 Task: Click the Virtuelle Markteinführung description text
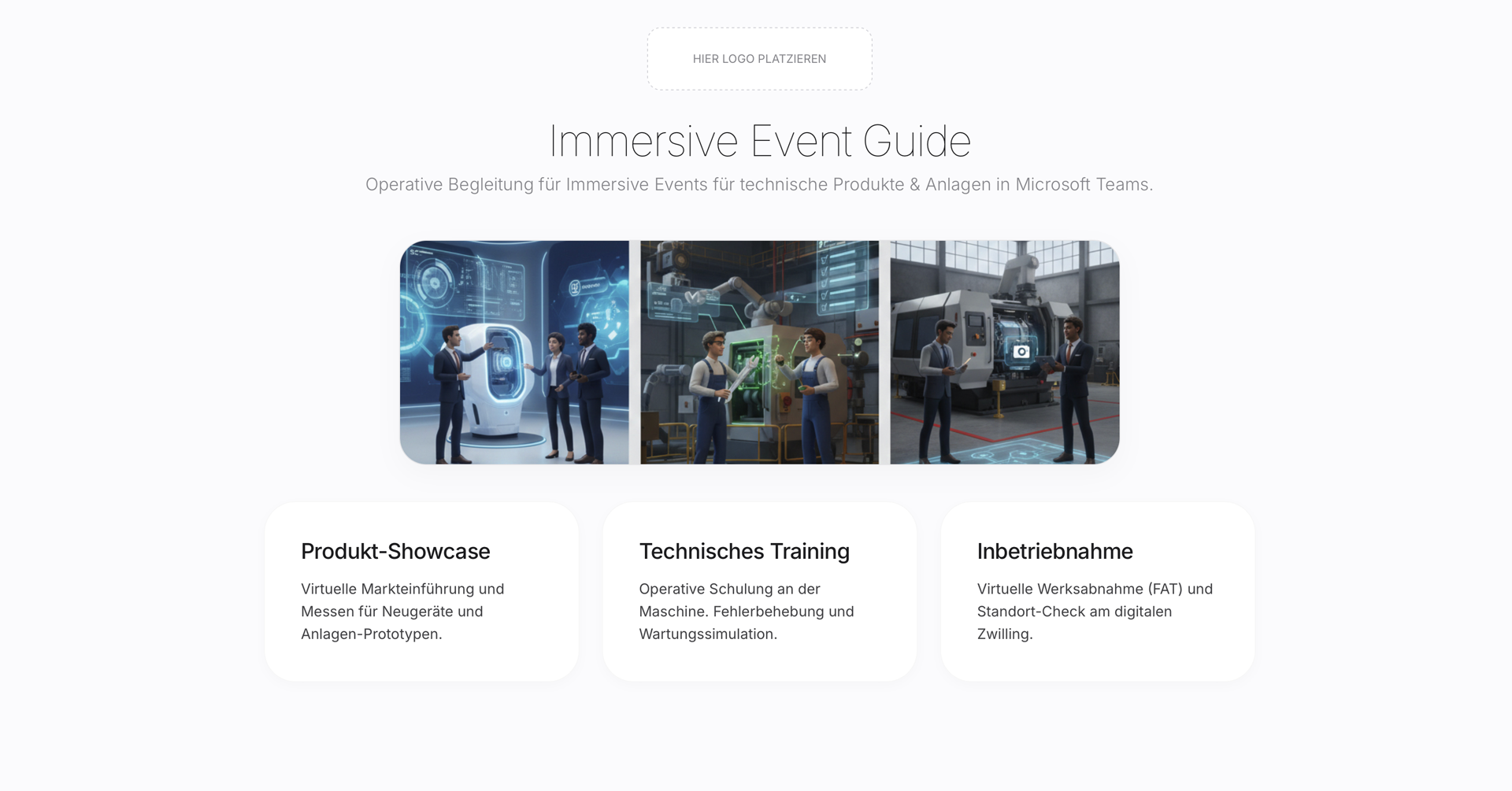pos(402,612)
